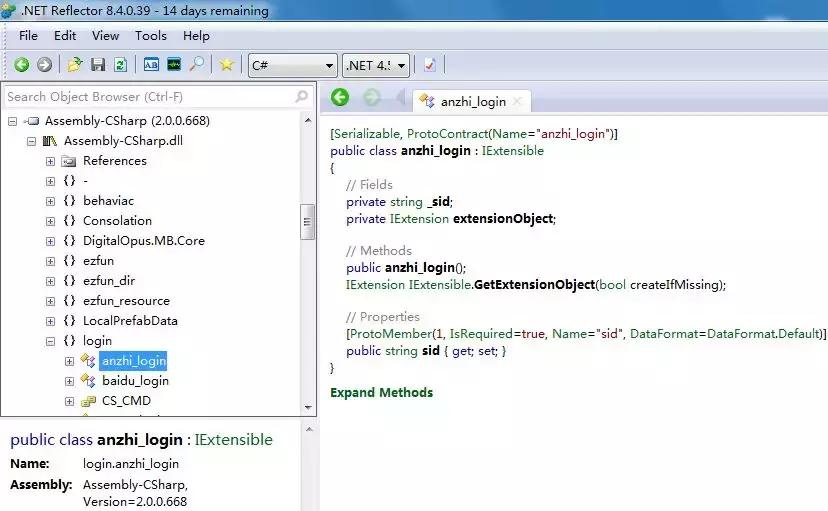Click the IExtensible link in class declaration
Screen dimensions: 828x511
[510, 151]
